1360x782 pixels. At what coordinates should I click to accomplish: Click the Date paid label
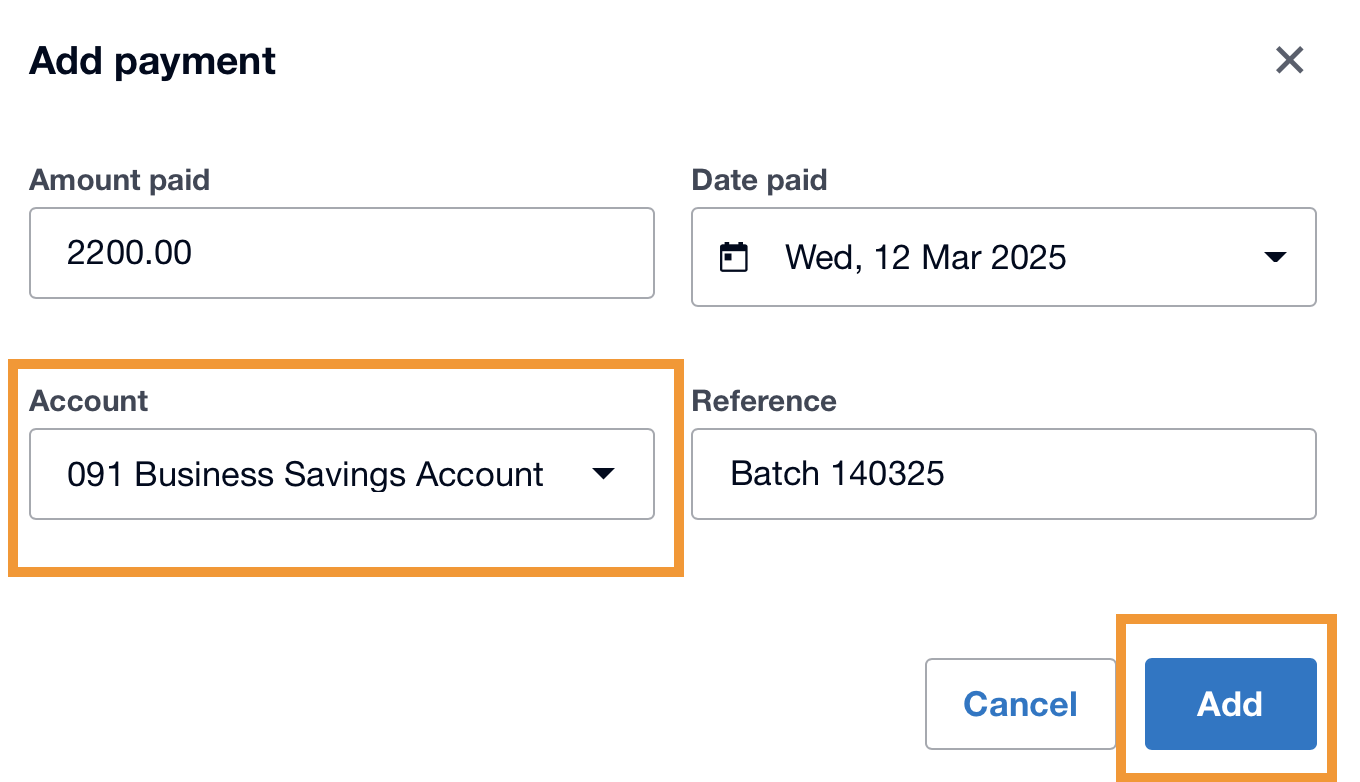[x=759, y=180]
